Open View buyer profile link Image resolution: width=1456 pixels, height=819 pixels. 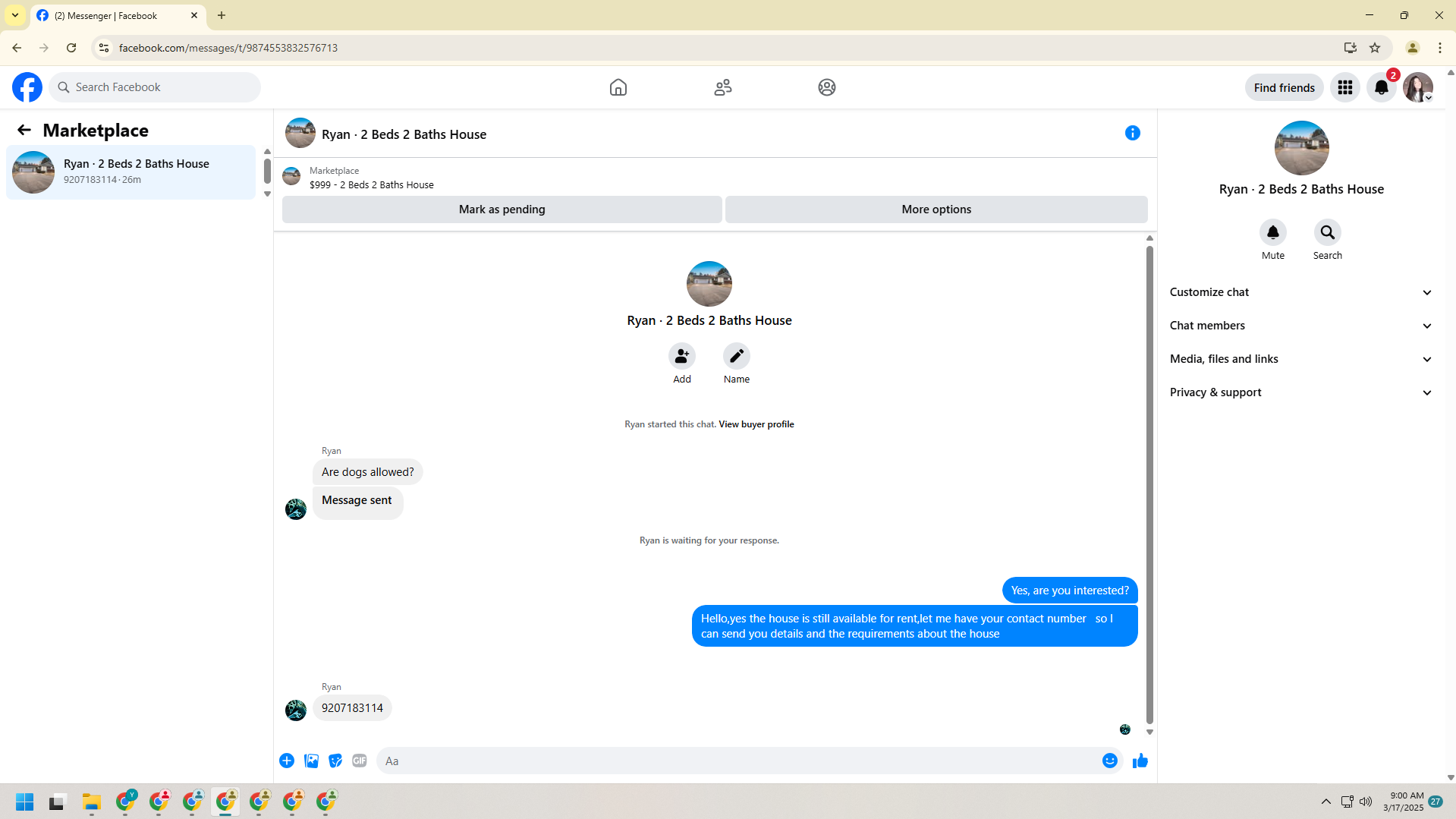(x=756, y=424)
